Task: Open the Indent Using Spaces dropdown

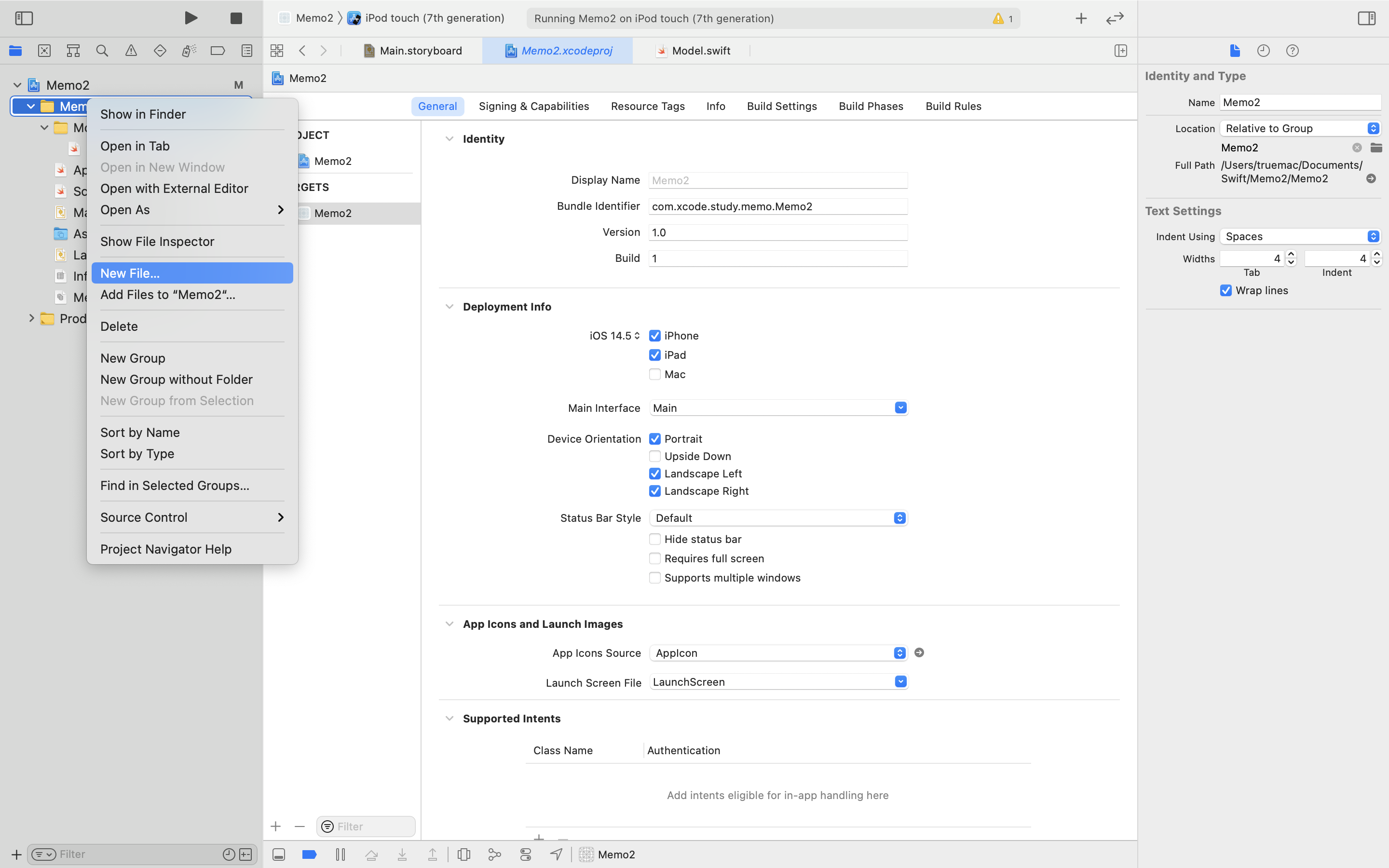Action: tap(1299, 236)
